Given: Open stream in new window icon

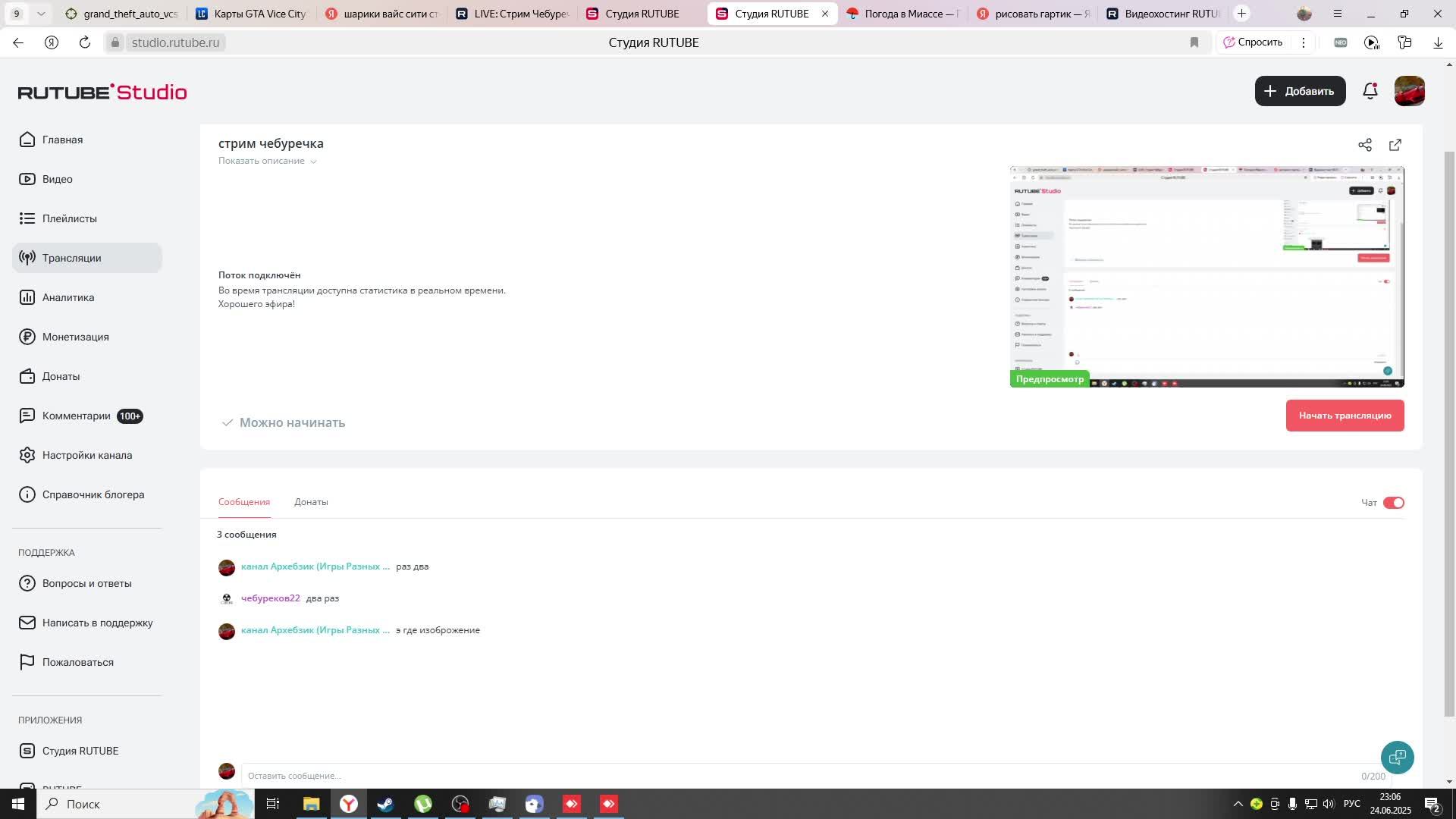Looking at the screenshot, I should coord(1395,145).
